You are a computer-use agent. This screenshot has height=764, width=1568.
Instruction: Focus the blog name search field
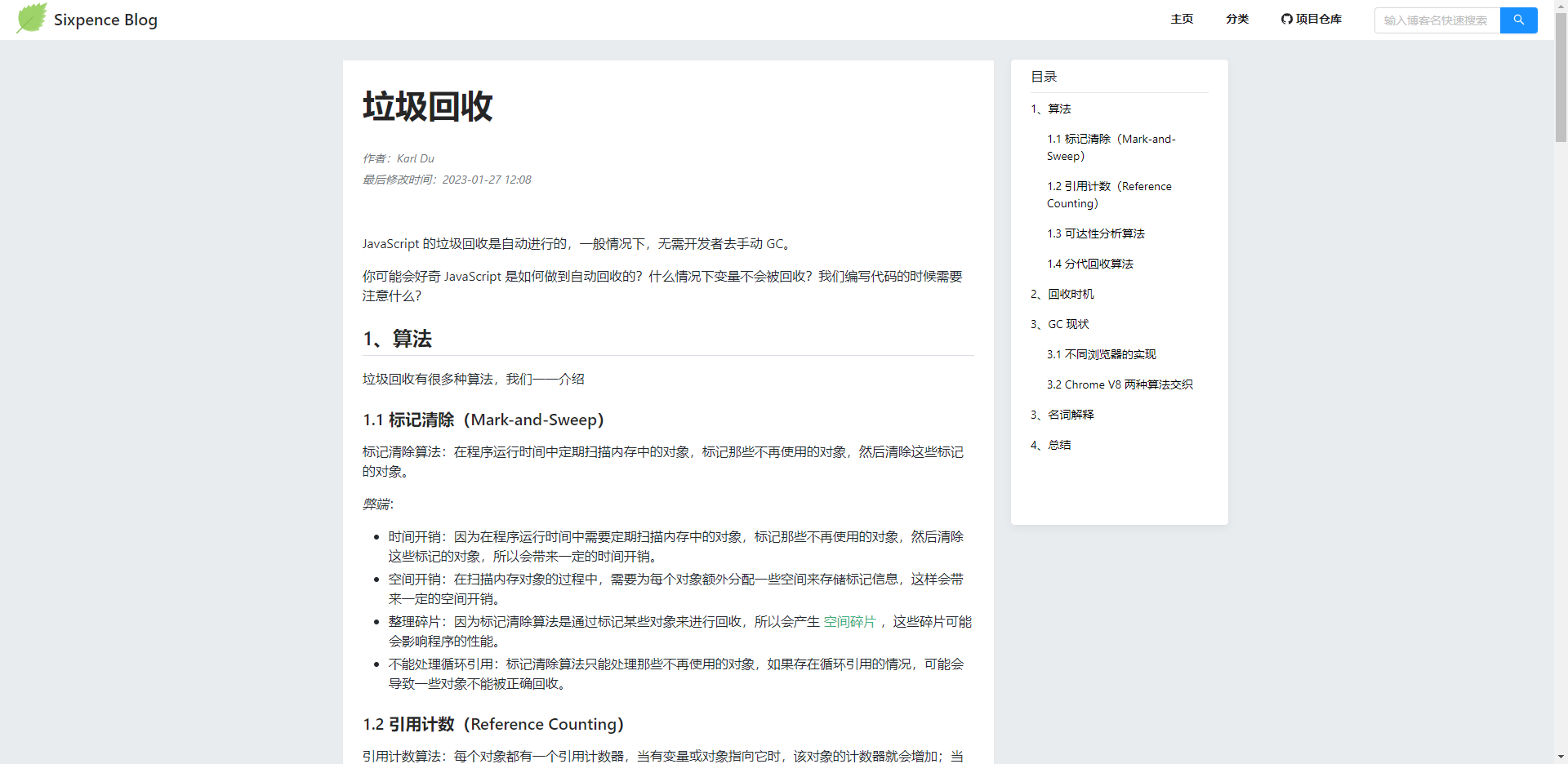pos(1437,20)
